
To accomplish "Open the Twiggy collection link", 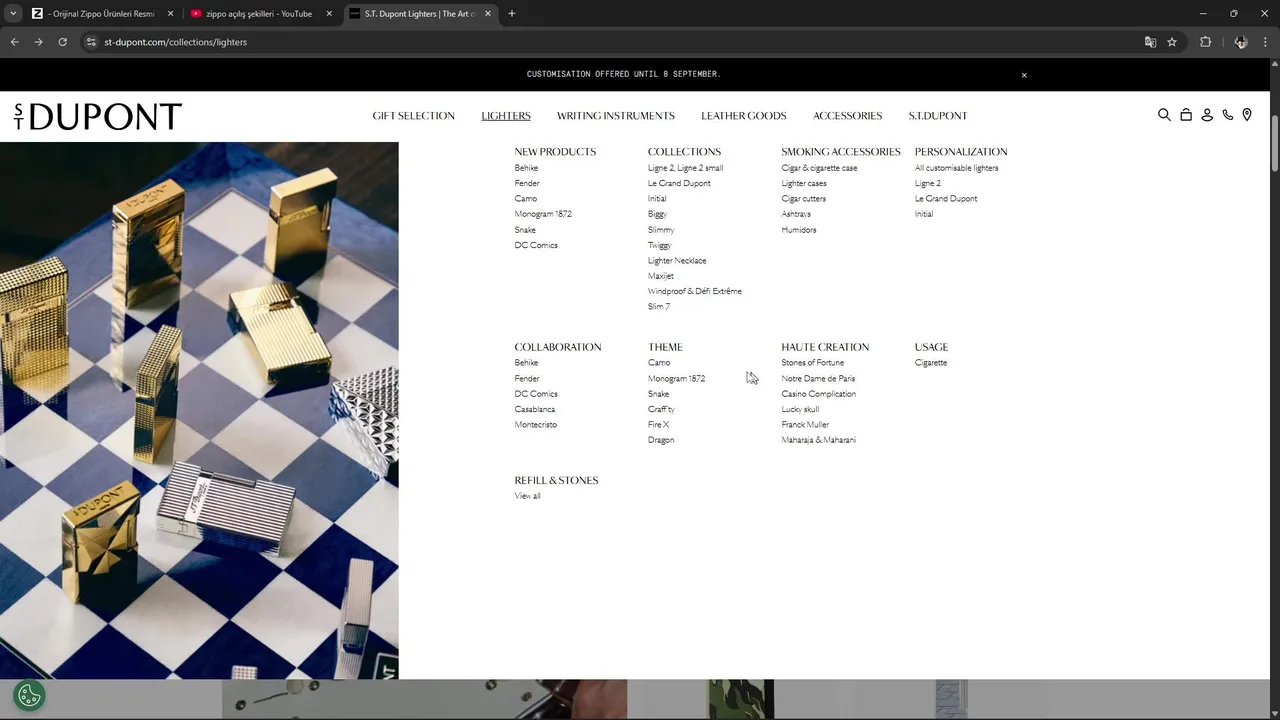I will click(659, 245).
